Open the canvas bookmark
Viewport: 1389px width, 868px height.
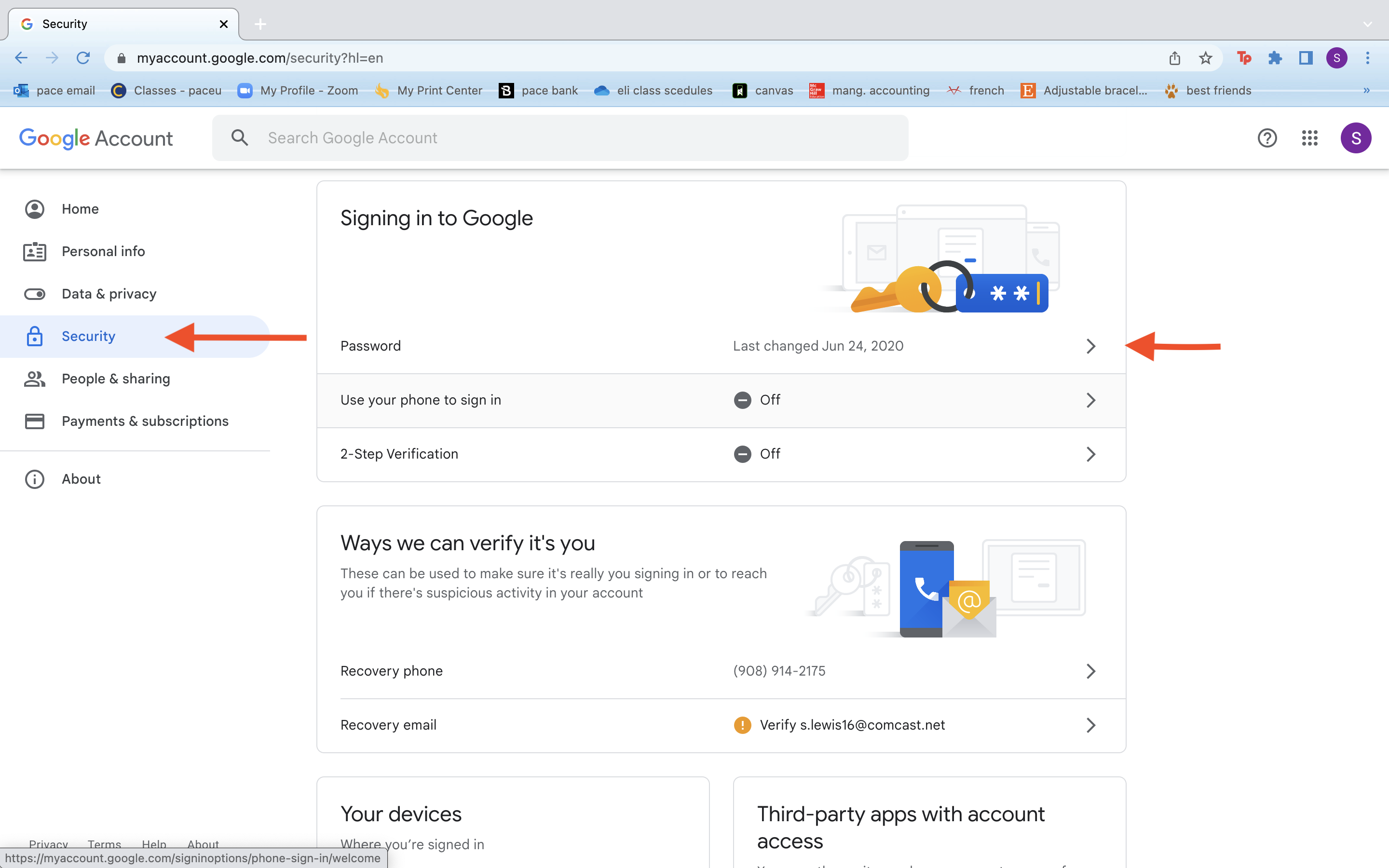click(763, 91)
